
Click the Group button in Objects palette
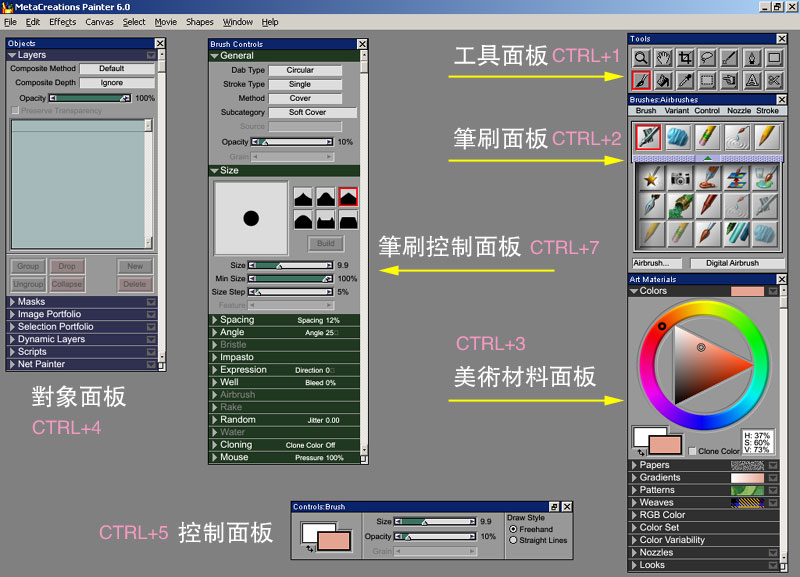(x=28, y=266)
